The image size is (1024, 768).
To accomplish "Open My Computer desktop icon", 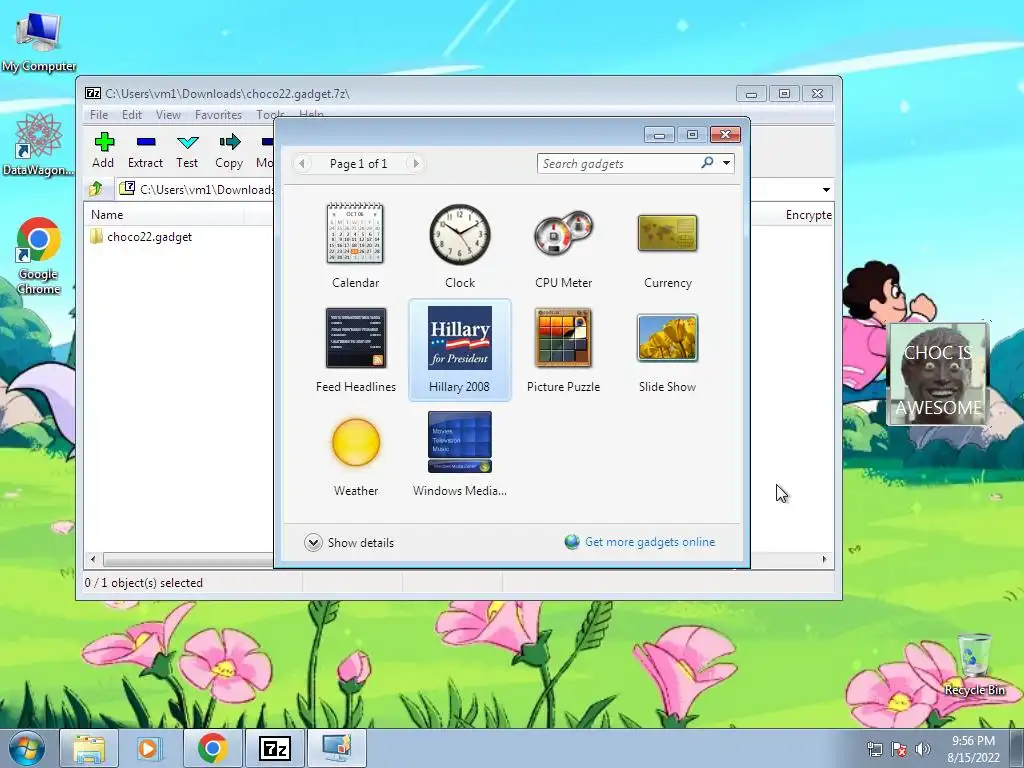I will pos(39,40).
